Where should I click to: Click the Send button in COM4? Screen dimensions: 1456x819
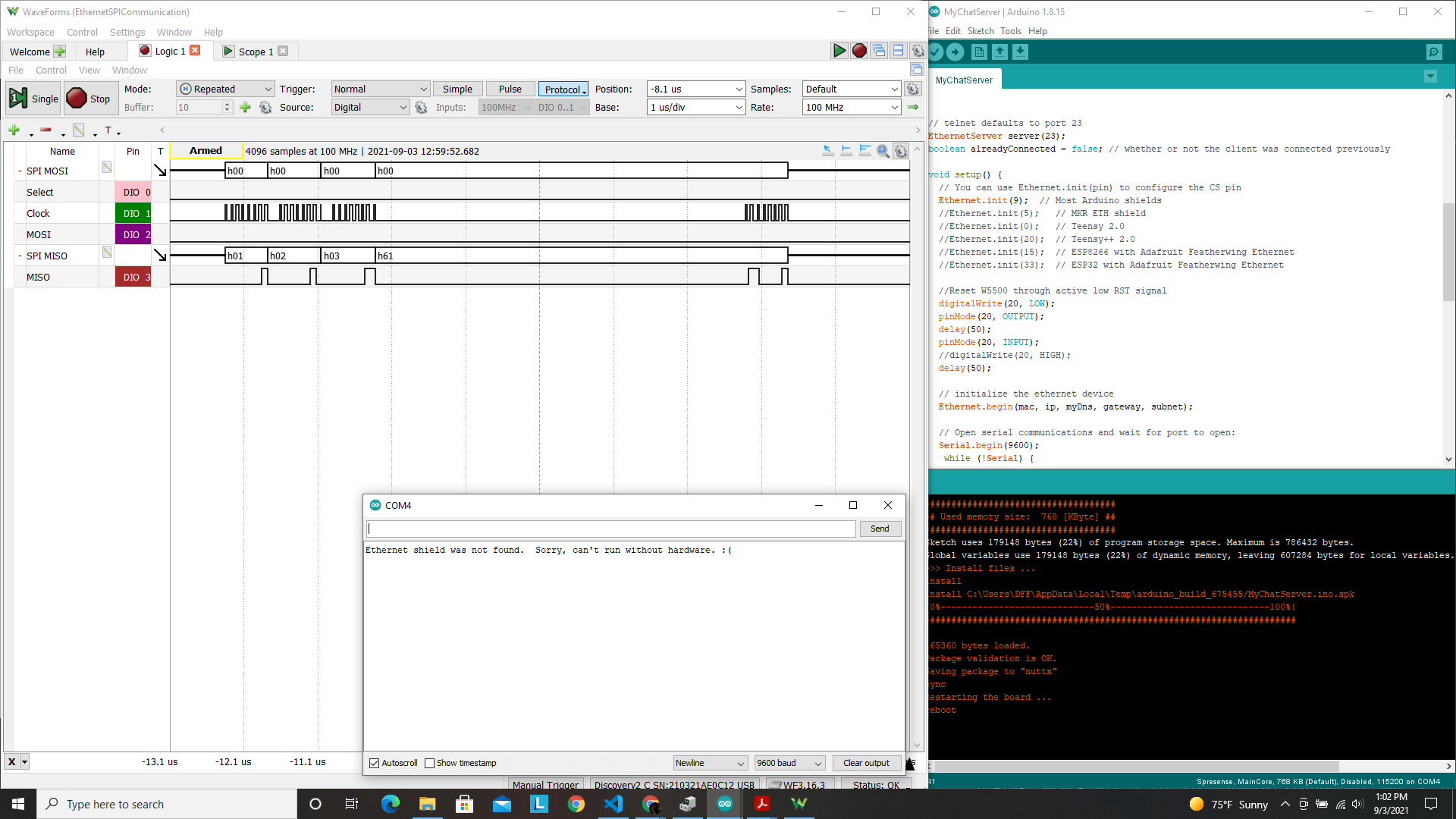coord(880,529)
